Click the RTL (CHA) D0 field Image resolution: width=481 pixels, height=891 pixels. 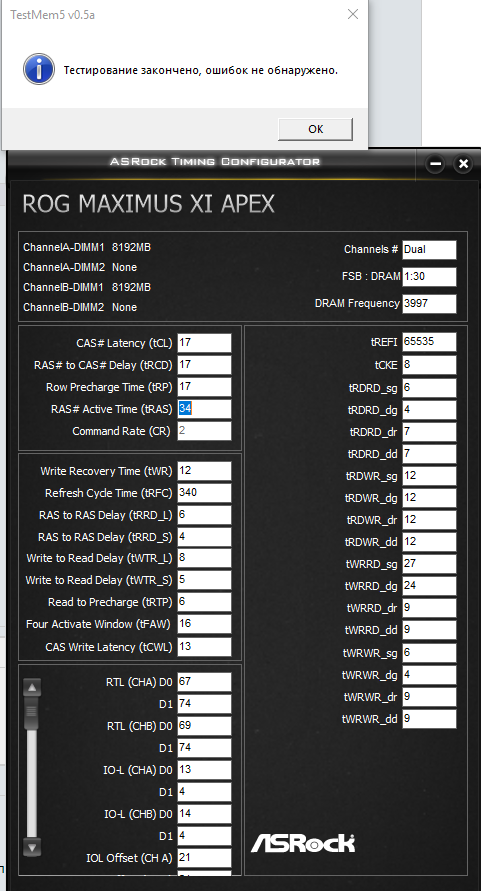[x=204, y=682]
